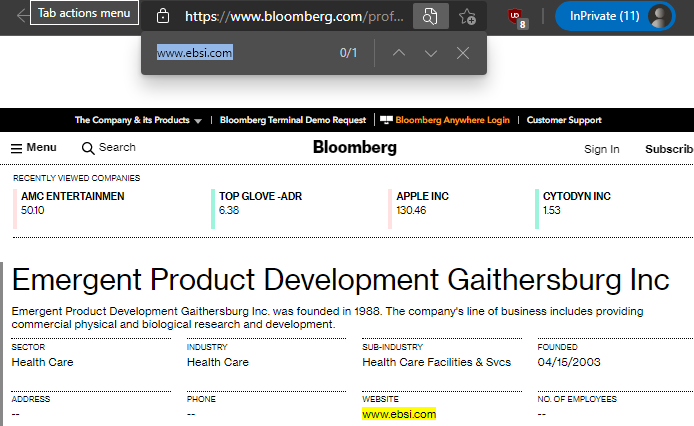
Task: Click the find on page icon
Action: 430,16
